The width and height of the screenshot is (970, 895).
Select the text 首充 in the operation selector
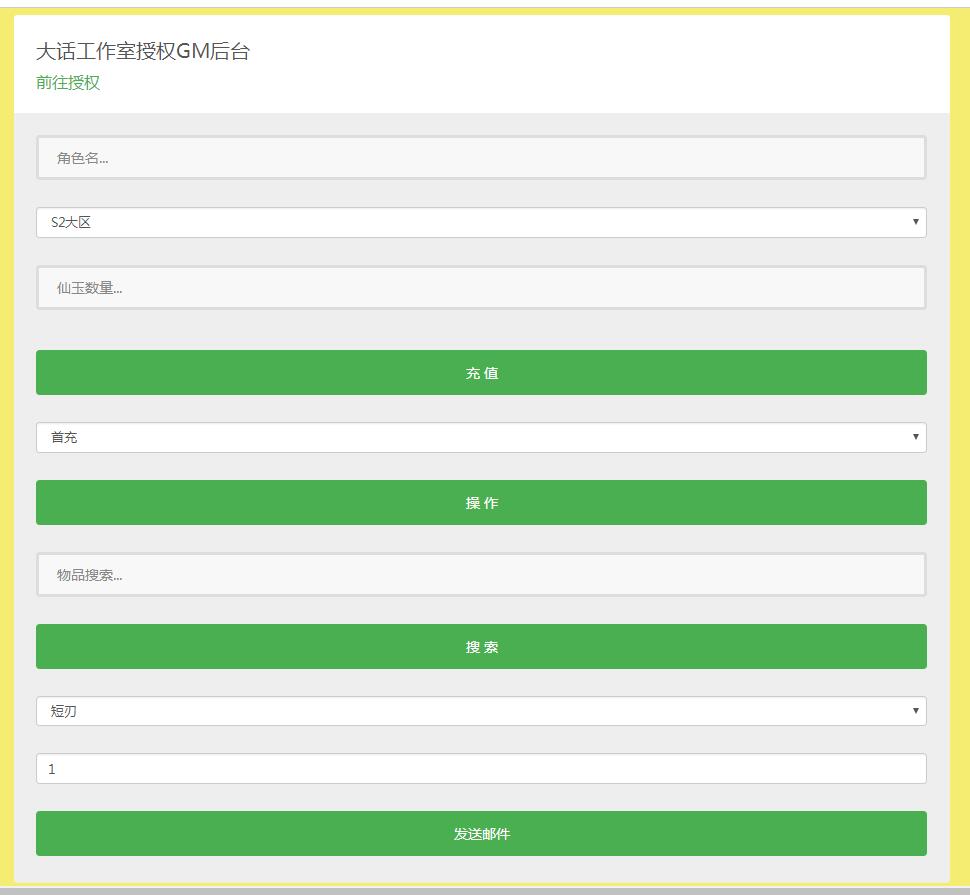64,438
